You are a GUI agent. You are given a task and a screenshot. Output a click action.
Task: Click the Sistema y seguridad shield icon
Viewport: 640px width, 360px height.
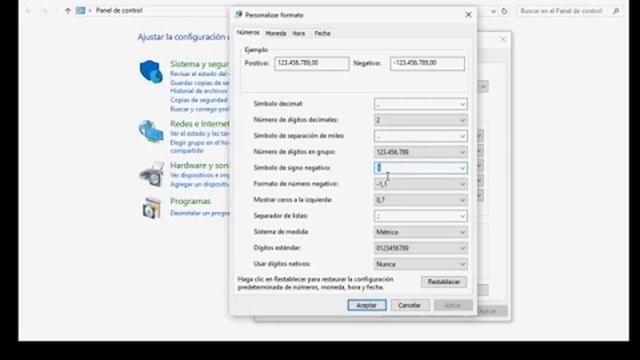151,71
